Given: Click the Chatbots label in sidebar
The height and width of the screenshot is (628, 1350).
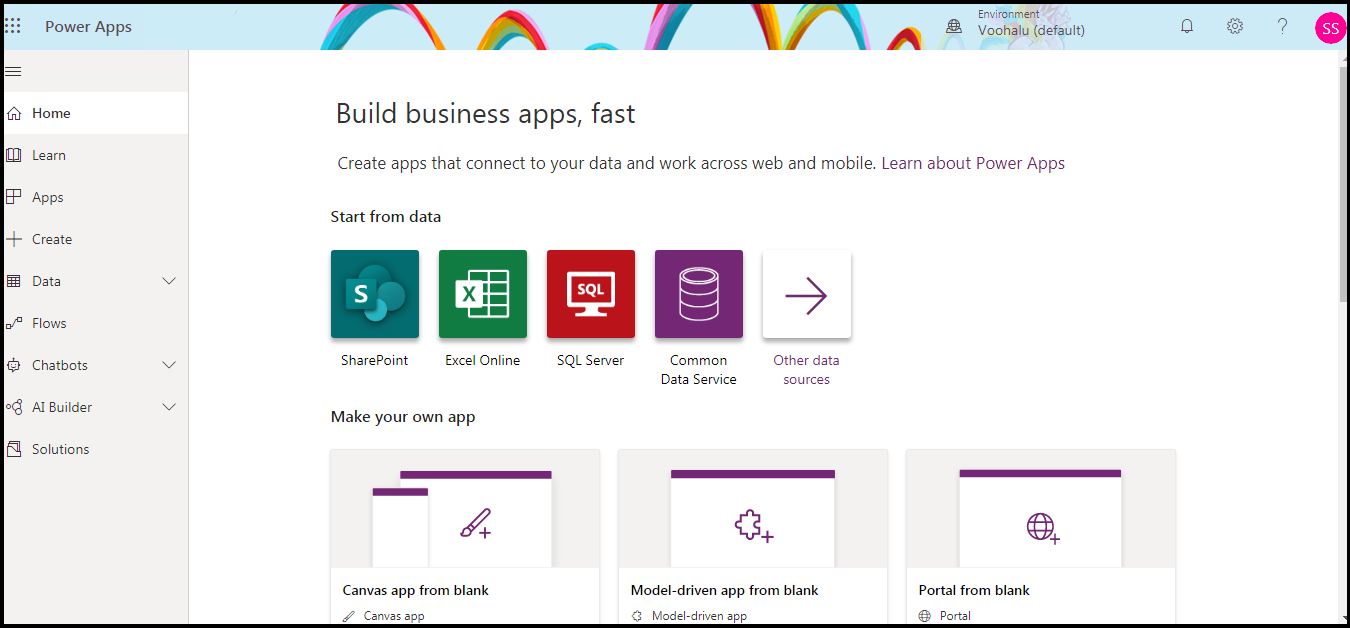Looking at the screenshot, I should (60, 365).
